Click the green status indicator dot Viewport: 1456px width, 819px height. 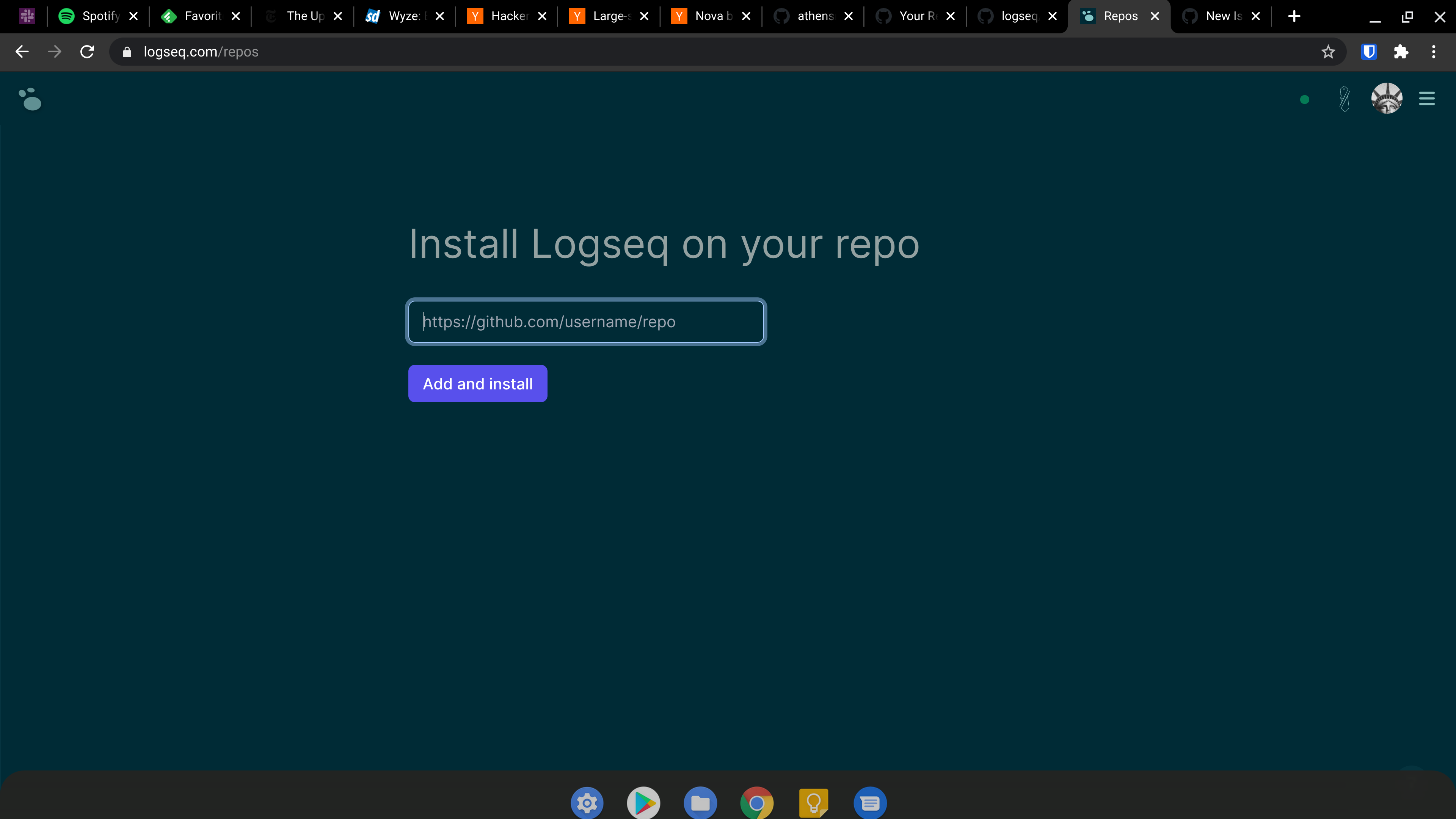click(1304, 99)
